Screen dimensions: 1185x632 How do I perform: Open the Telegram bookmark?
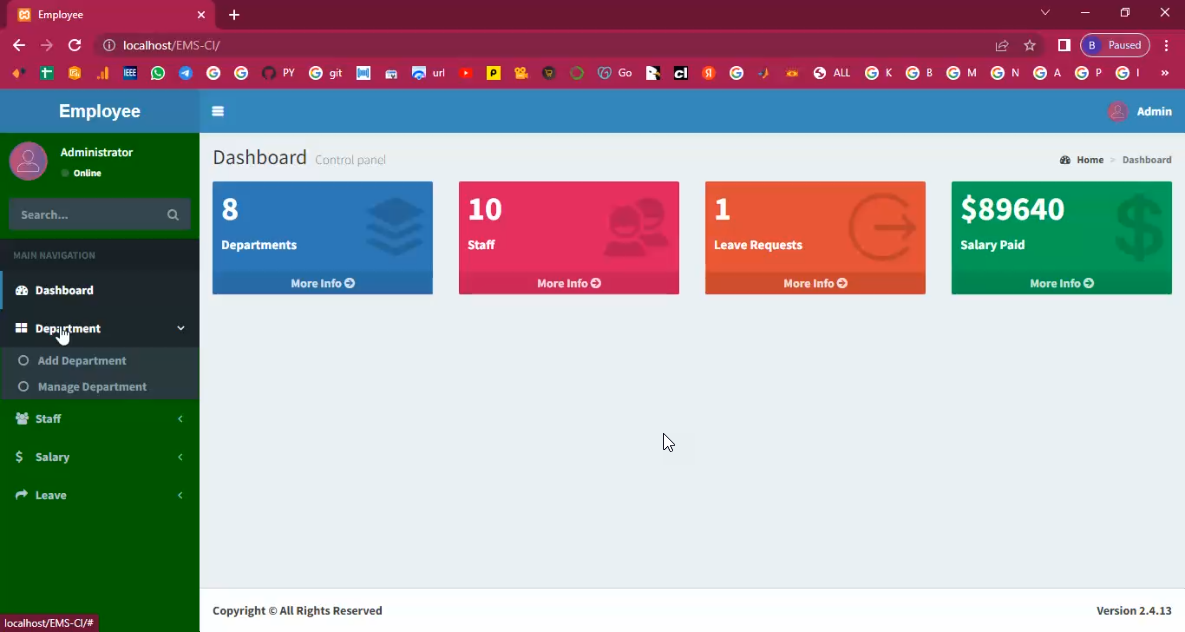pyautogui.click(x=185, y=73)
